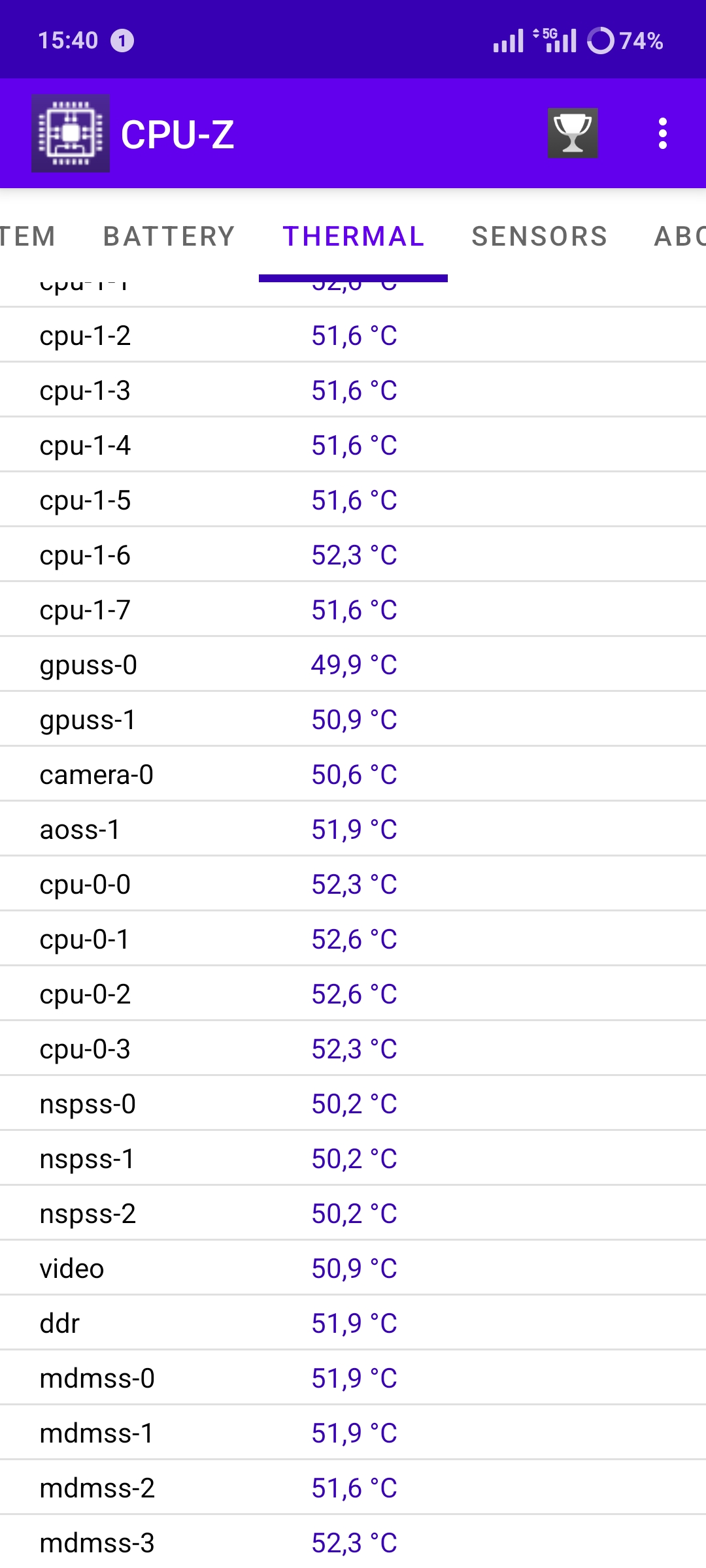Switch to the Battery tab

pos(169,236)
